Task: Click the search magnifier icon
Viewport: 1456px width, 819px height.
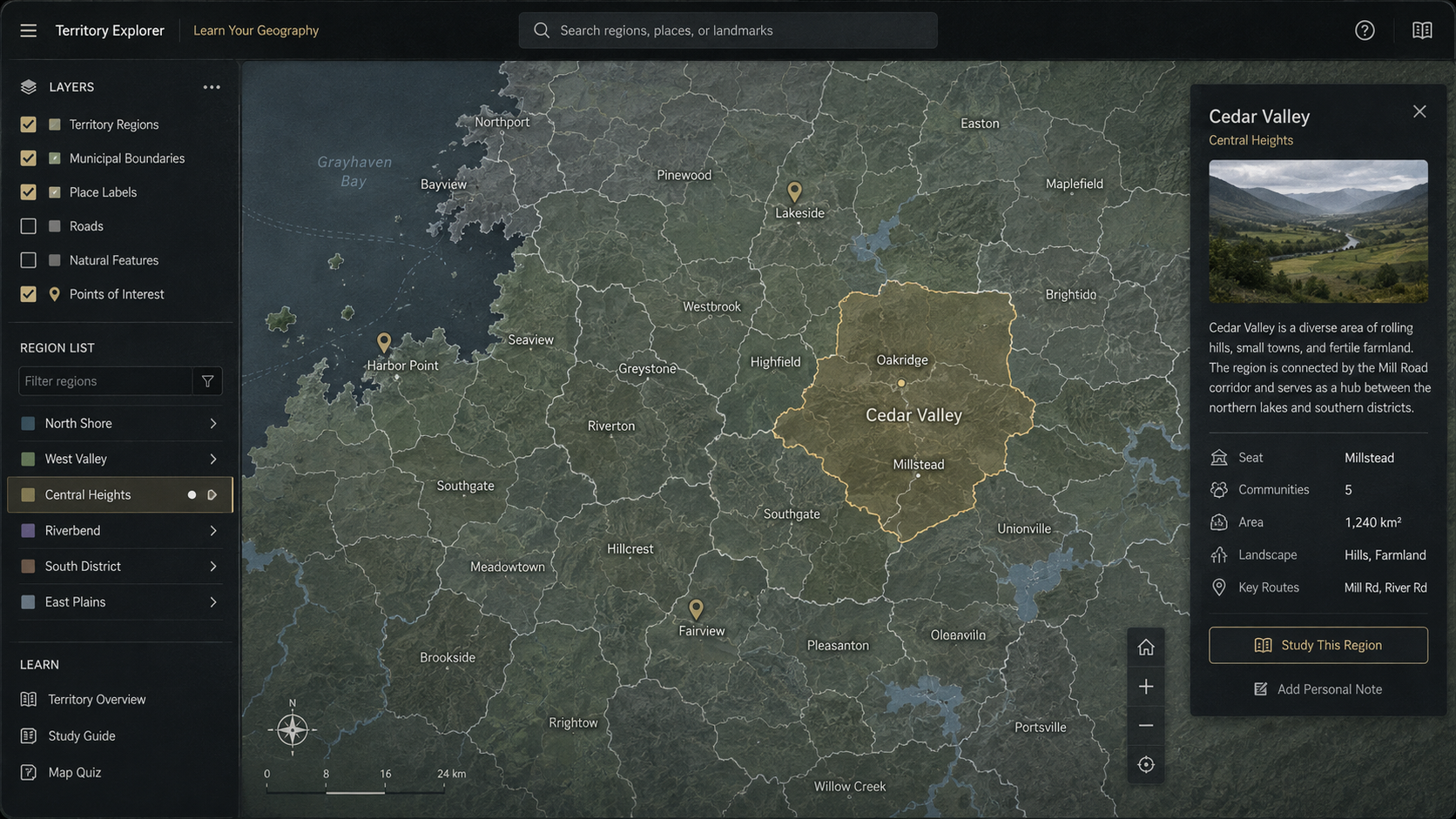Action: click(542, 30)
